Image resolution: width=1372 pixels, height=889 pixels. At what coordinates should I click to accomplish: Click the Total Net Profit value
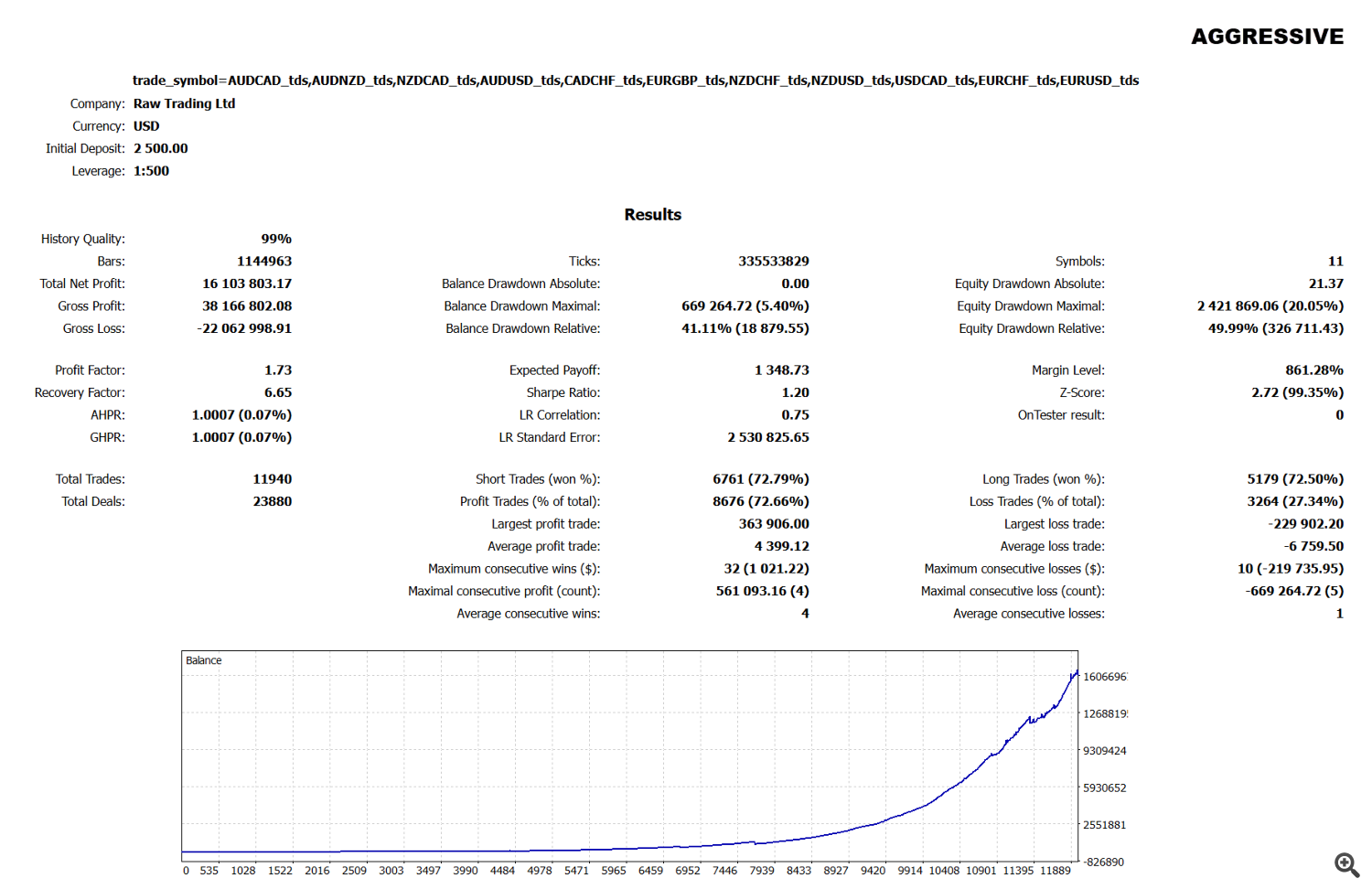click(247, 284)
